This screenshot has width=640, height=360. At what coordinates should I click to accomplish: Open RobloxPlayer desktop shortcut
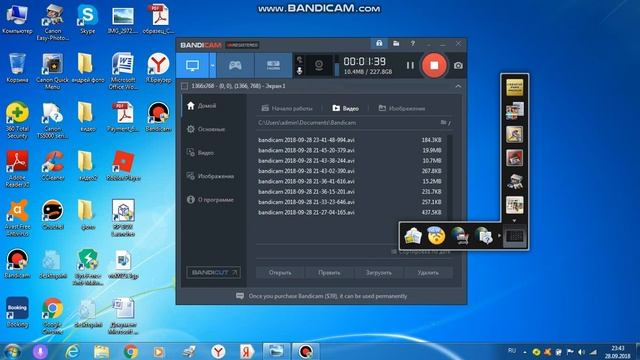click(123, 166)
